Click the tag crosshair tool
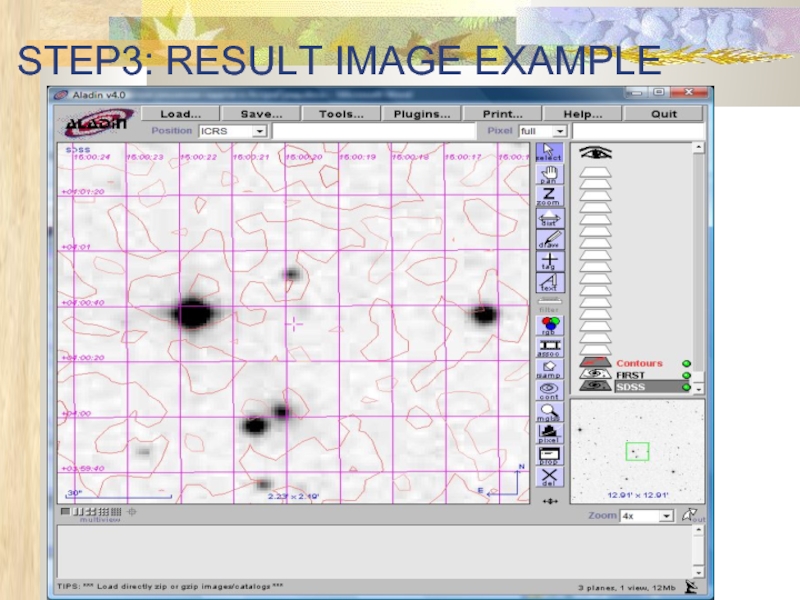800x600 pixels. coord(549,261)
